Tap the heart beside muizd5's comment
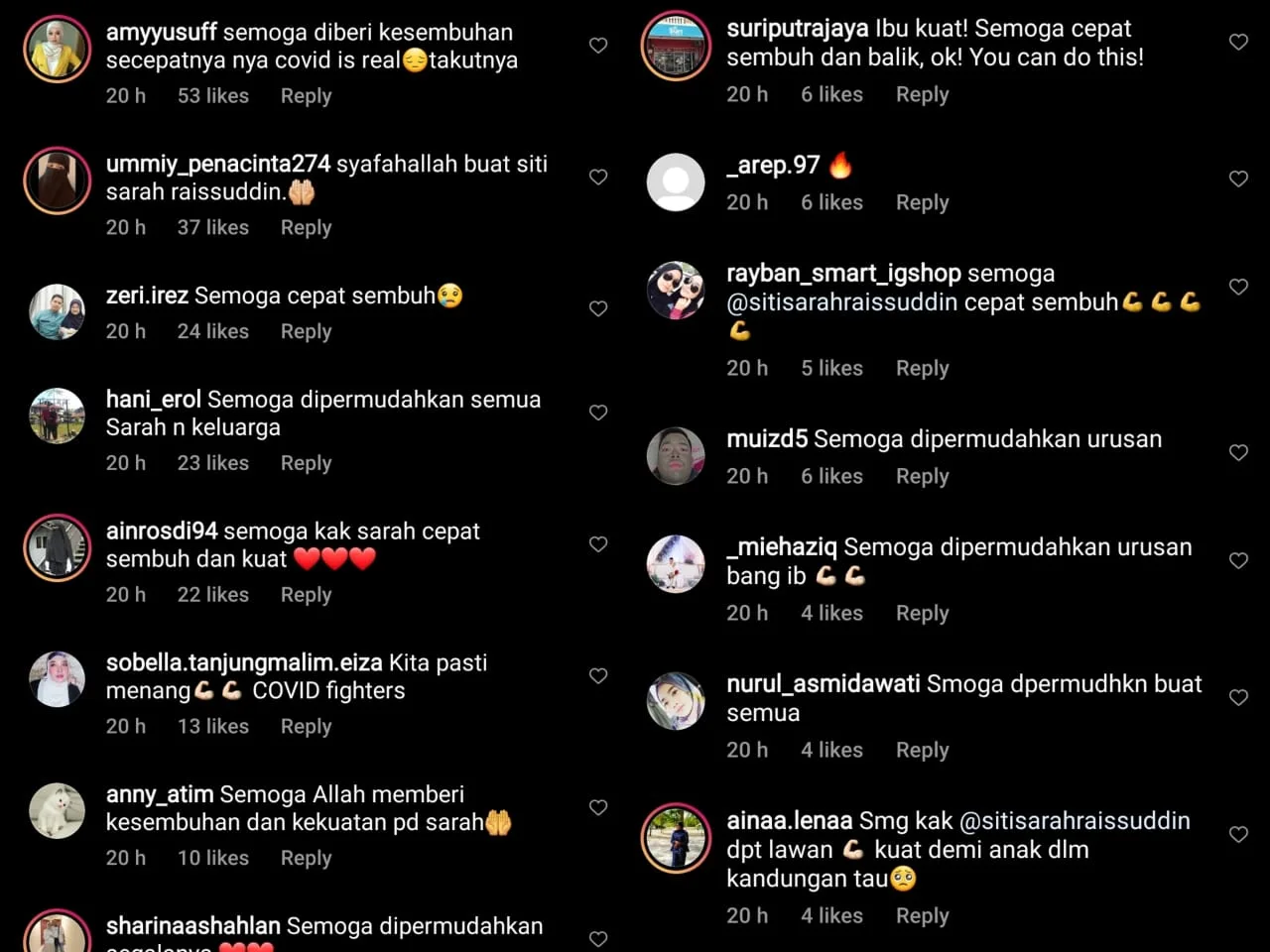 [x=1238, y=452]
